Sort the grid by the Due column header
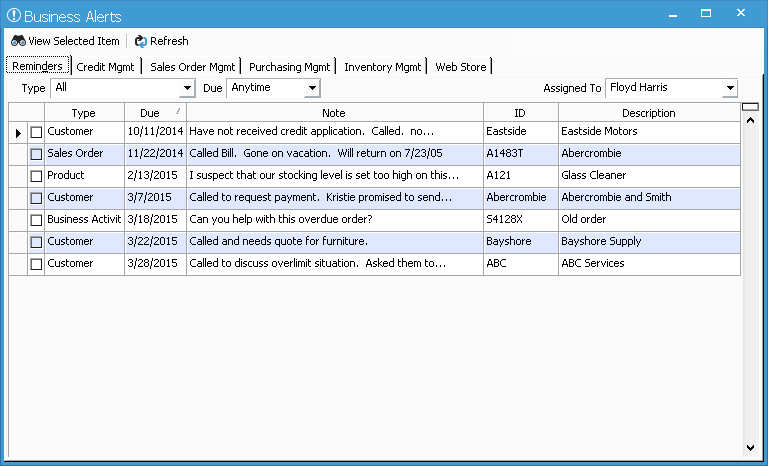This screenshot has height=466, width=768. (x=150, y=113)
